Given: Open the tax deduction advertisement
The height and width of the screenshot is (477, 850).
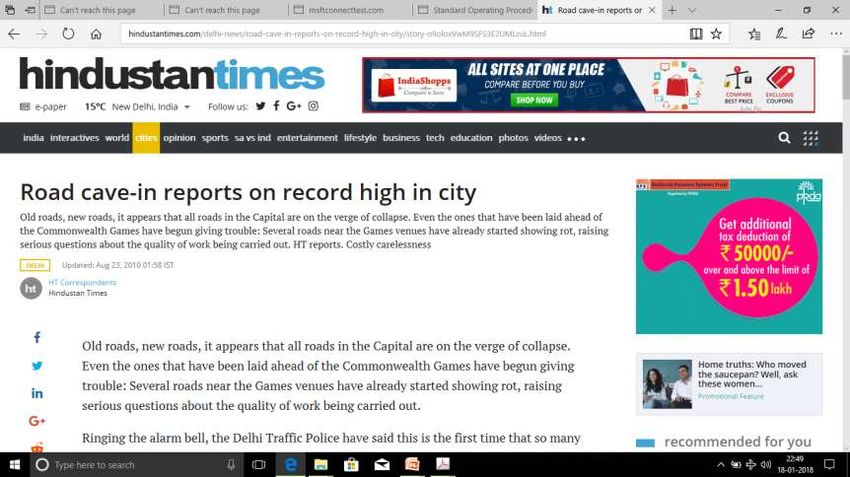Looking at the screenshot, I should click(729, 256).
